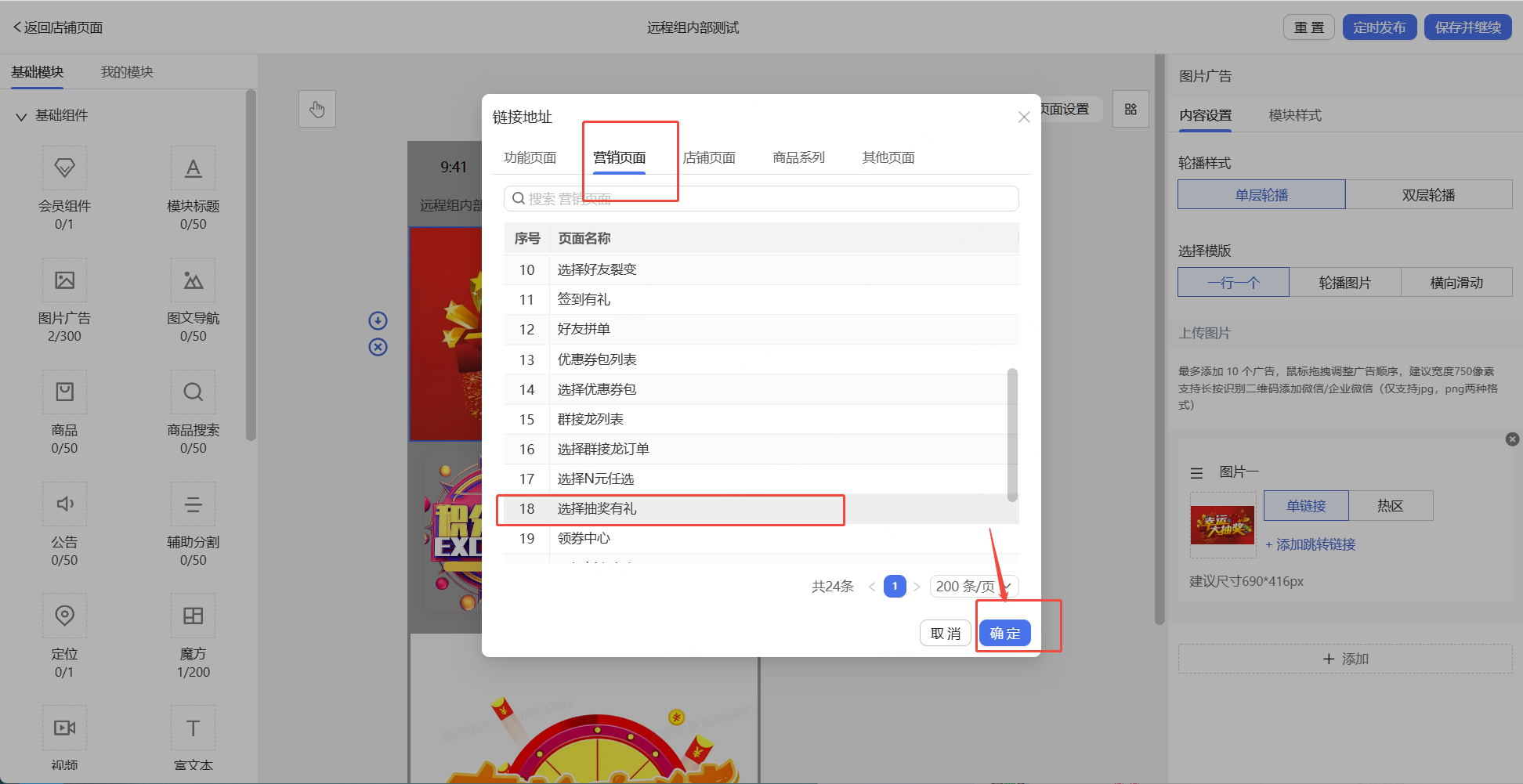Select row 12 好友拼单

click(761, 330)
